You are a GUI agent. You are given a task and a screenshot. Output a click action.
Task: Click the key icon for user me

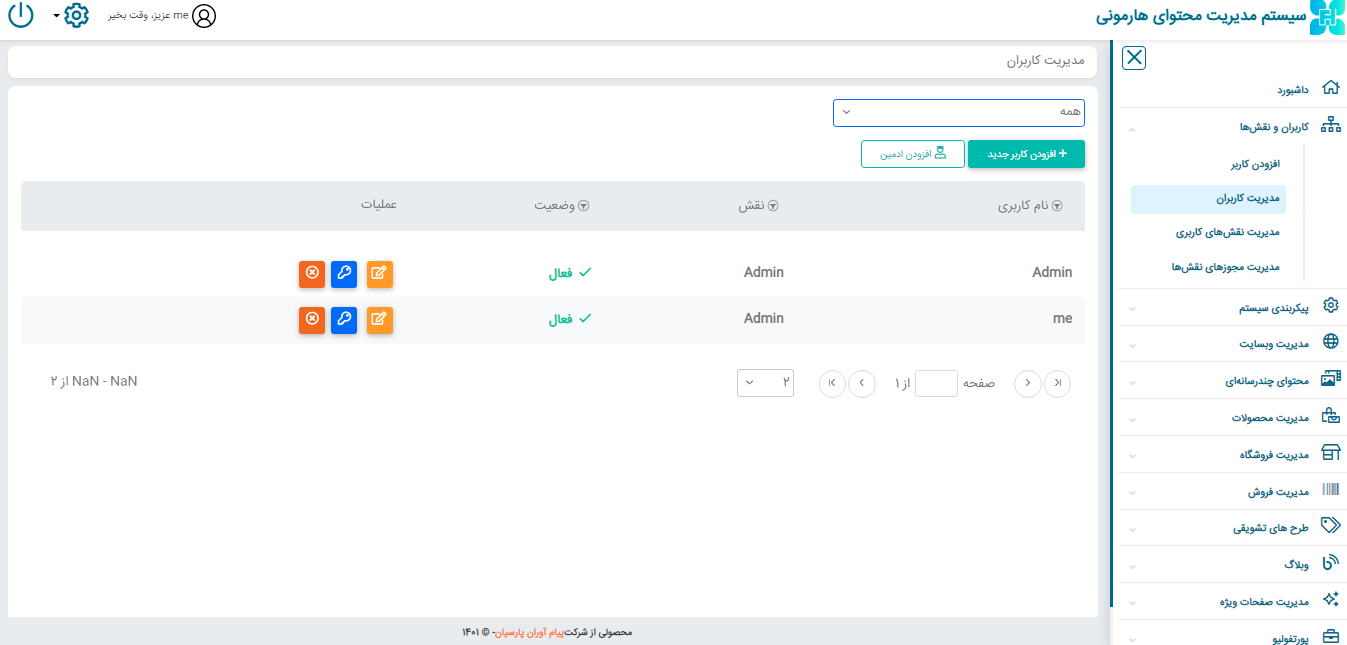click(344, 320)
